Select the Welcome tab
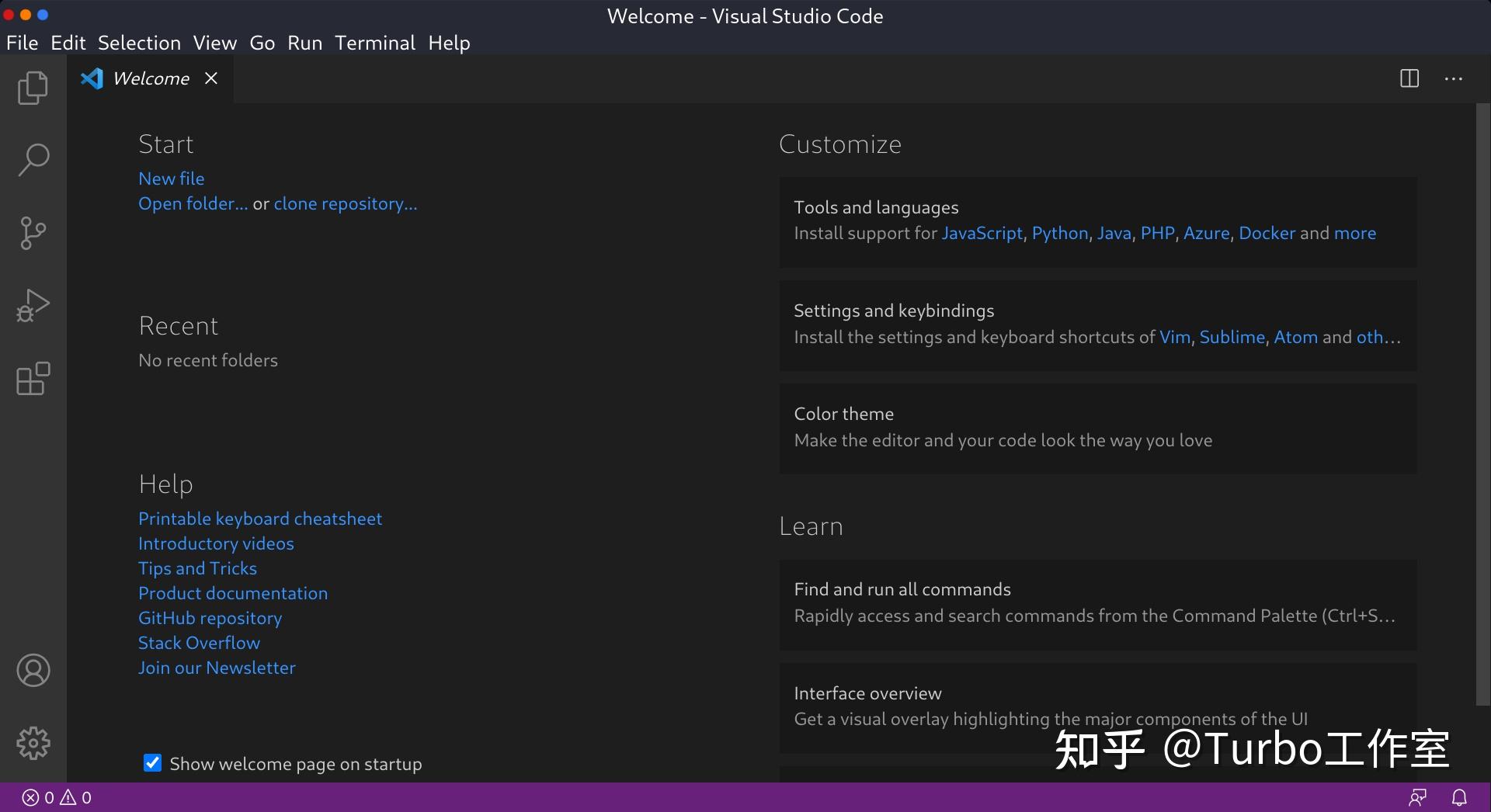Image resolution: width=1491 pixels, height=812 pixels. point(150,78)
